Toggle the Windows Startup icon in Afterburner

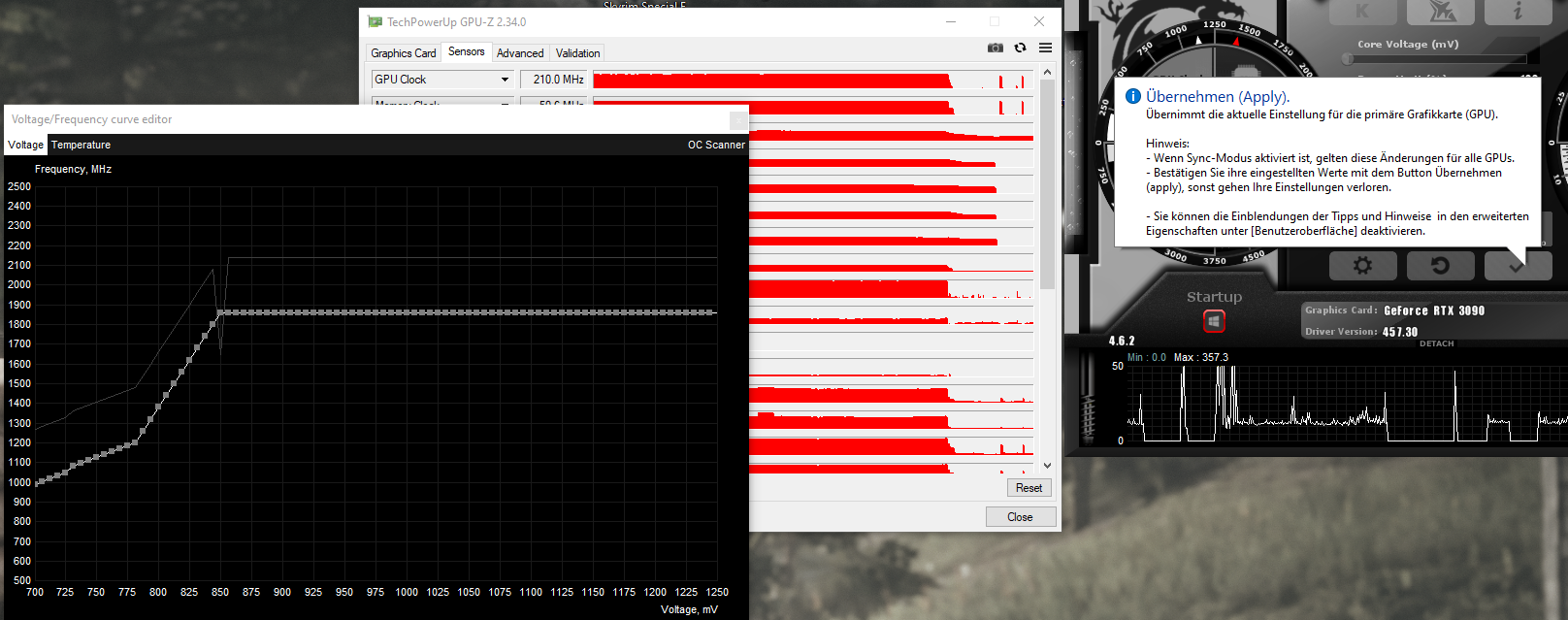point(1214,321)
